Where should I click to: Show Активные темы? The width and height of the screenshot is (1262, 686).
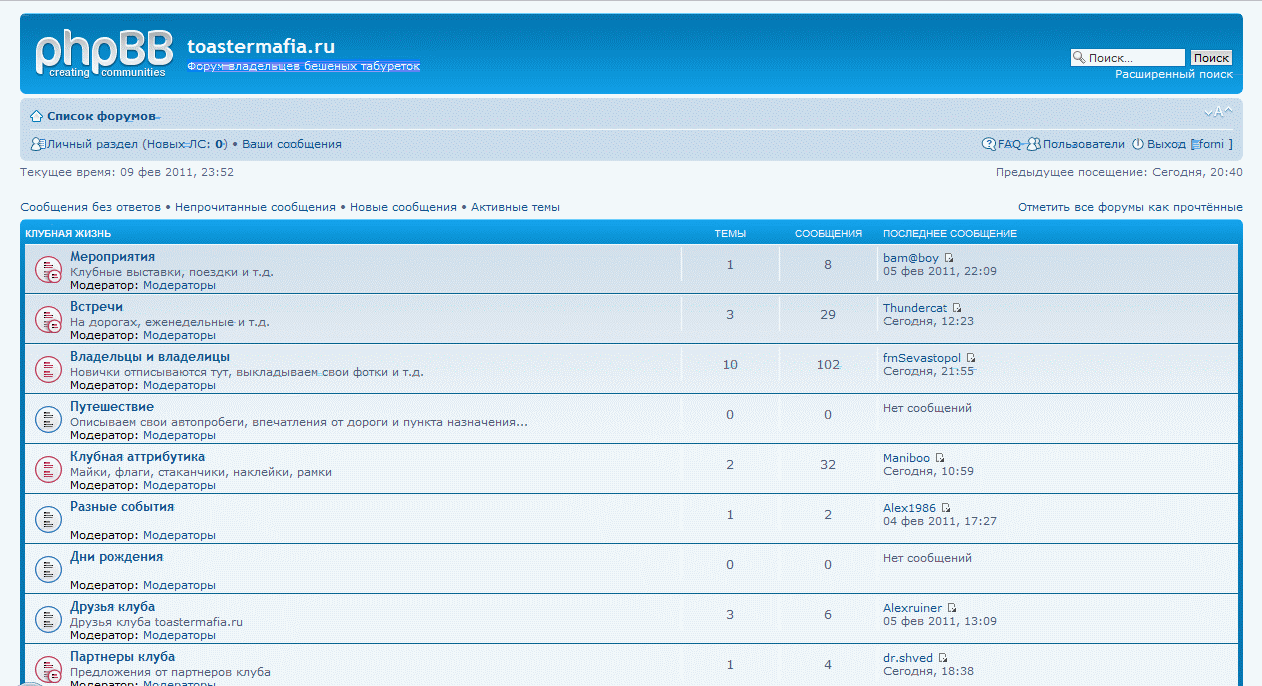point(515,207)
